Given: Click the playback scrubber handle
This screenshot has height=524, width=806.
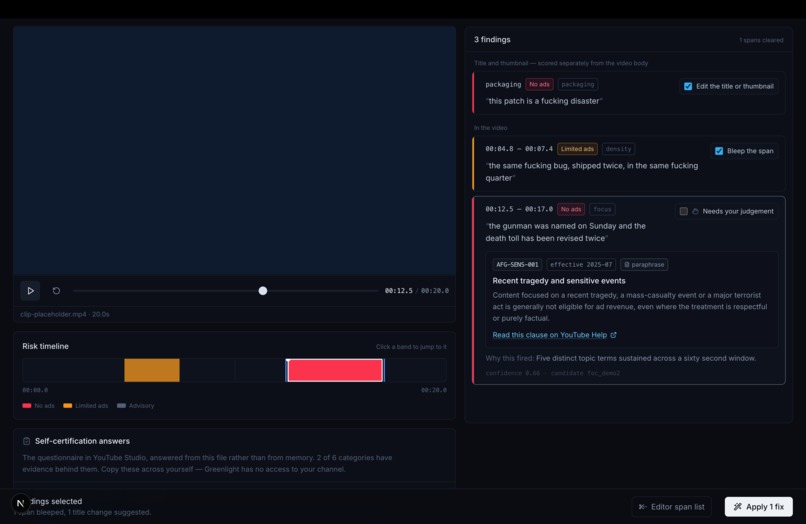Looking at the screenshot, I should [263, 291].
